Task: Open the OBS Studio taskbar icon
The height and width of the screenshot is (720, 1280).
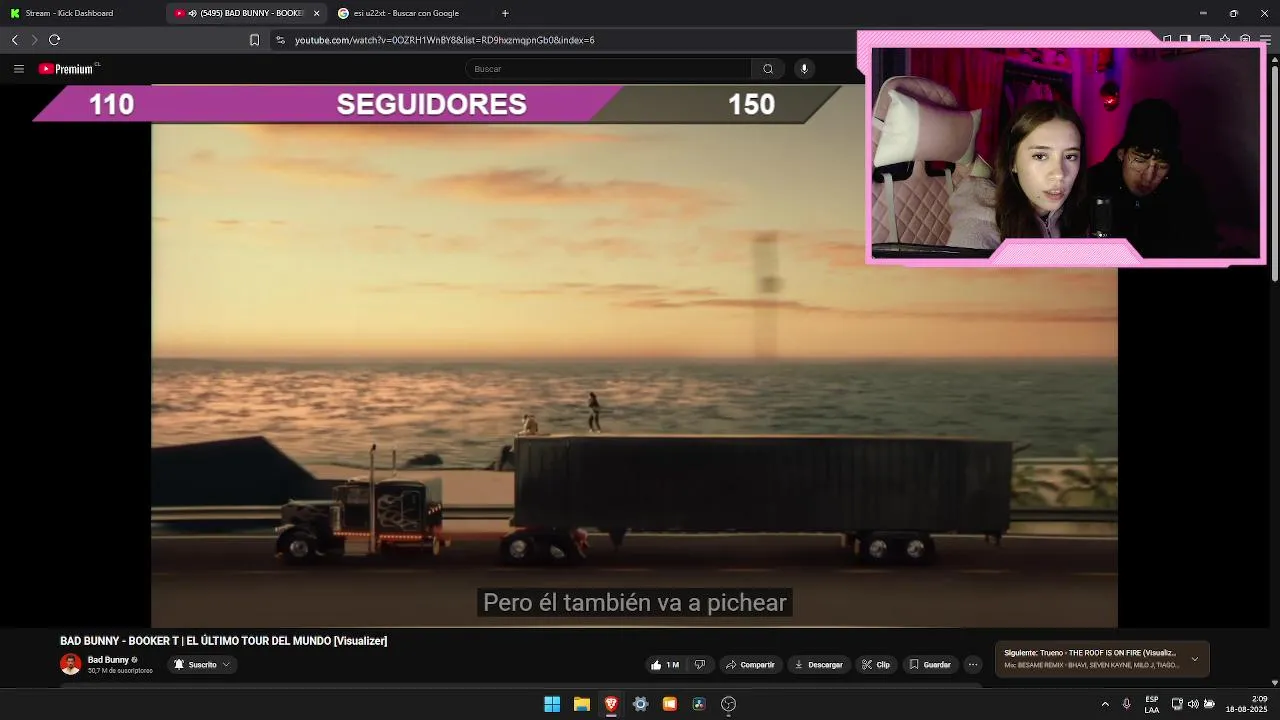Action: pyautogui.click(x=728, y=704)
